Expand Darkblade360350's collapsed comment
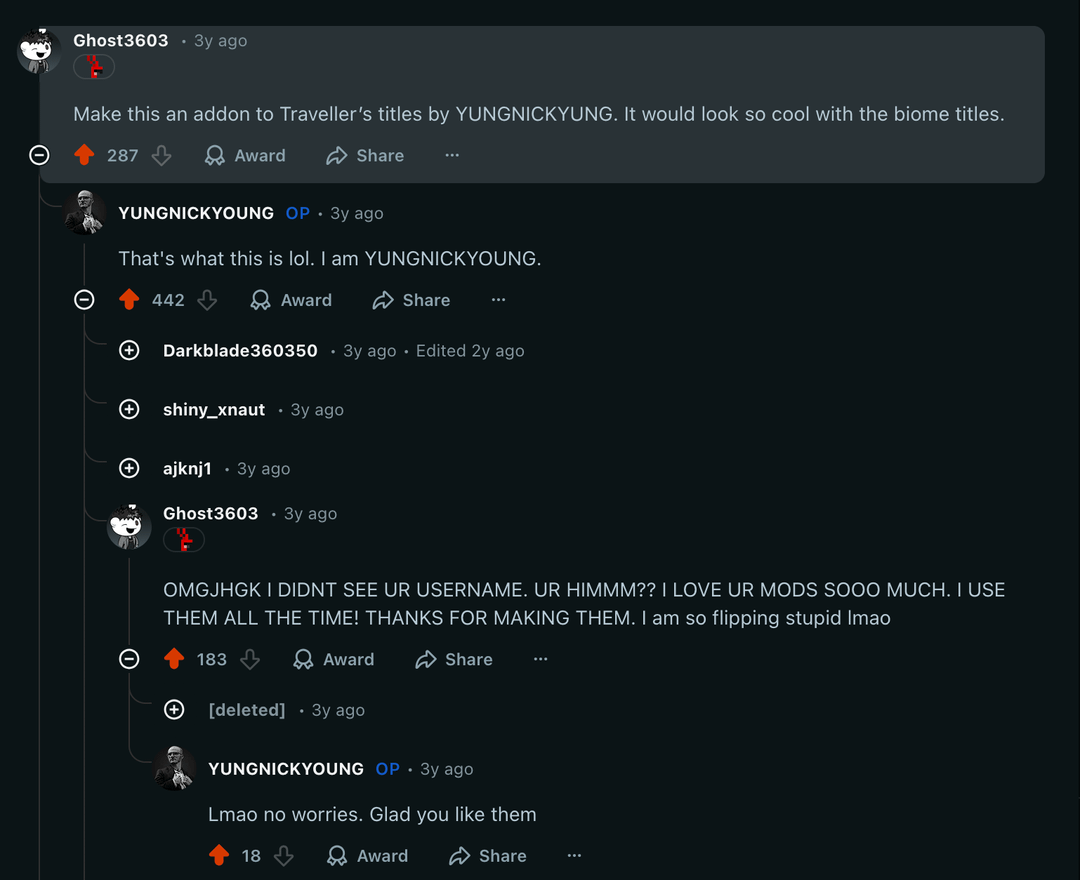 click(x=129, y=351)
